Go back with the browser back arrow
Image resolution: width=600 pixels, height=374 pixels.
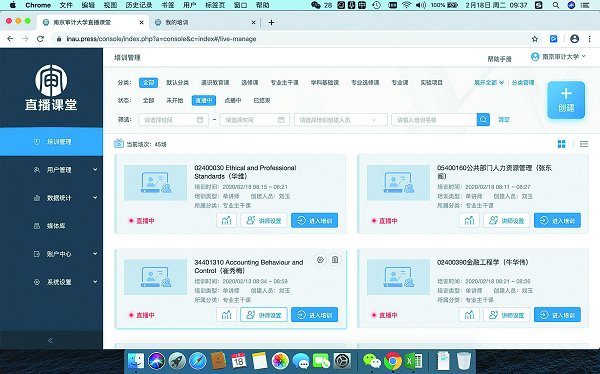[10, 39]
